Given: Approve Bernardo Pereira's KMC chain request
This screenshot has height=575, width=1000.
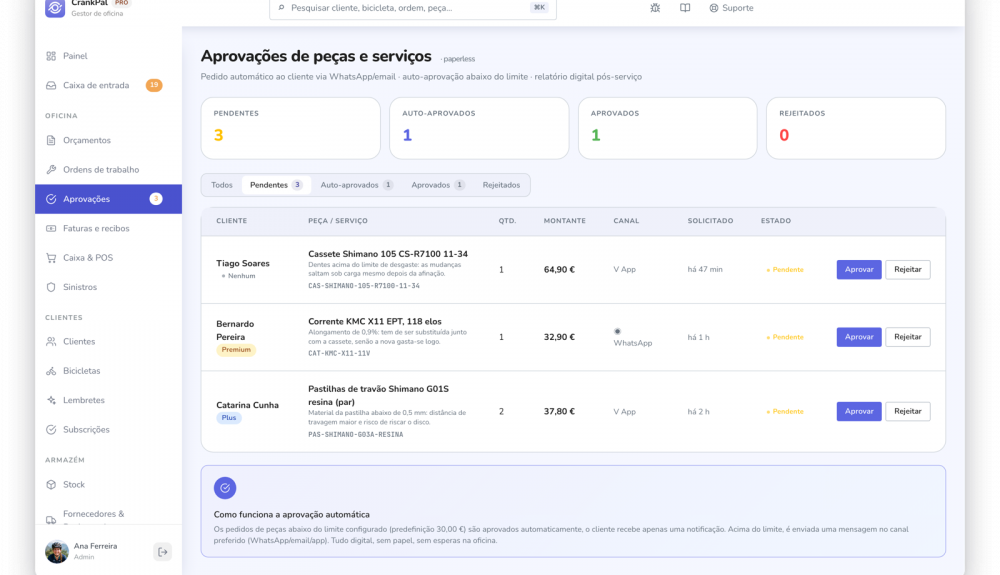Looking at the screenshot, I should pyautogui.click(x=859, y=337).
